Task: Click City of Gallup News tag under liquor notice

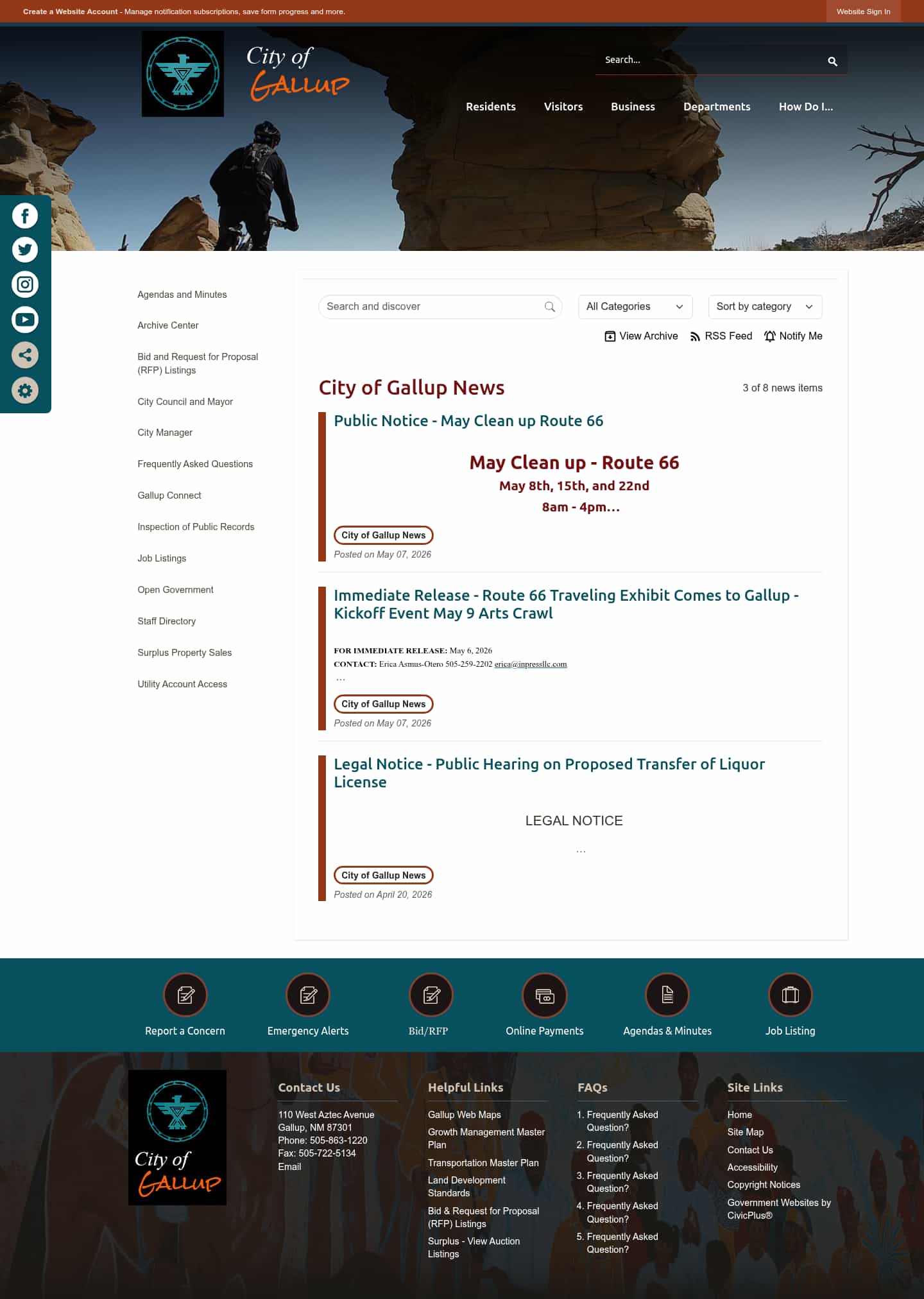Action: click(384, 875)
